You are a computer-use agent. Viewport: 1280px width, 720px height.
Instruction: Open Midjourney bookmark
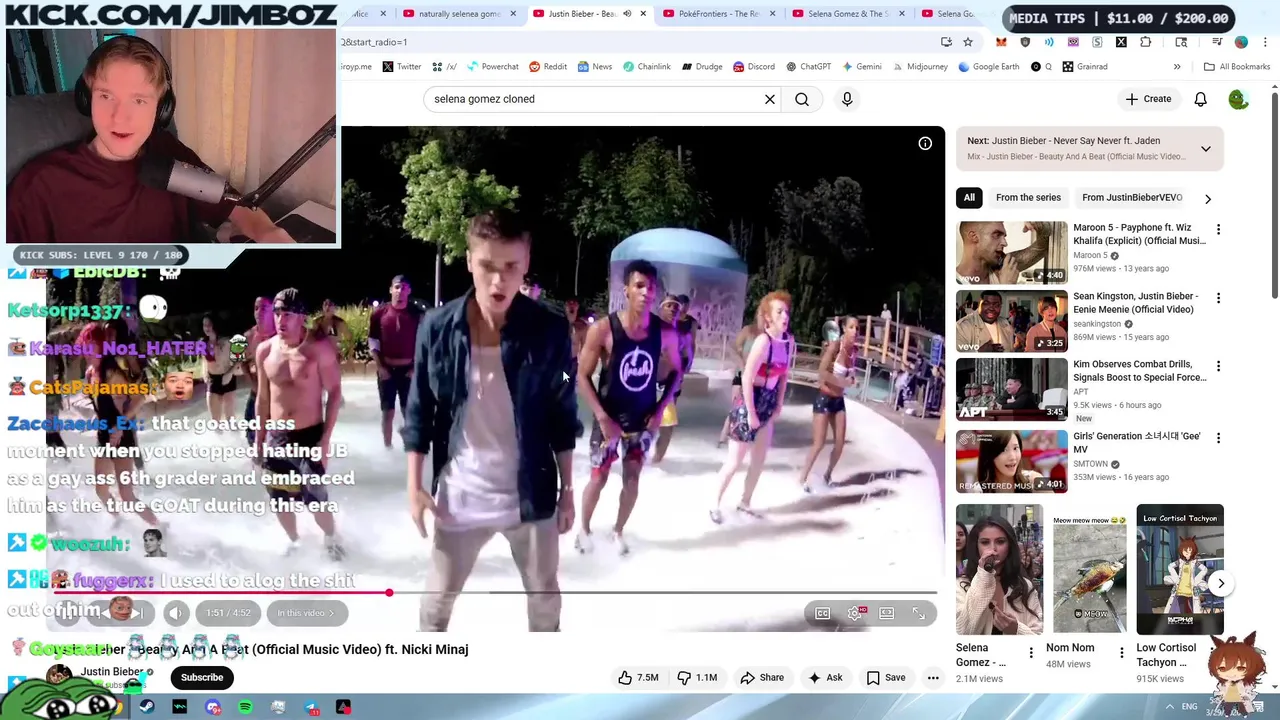920,67
